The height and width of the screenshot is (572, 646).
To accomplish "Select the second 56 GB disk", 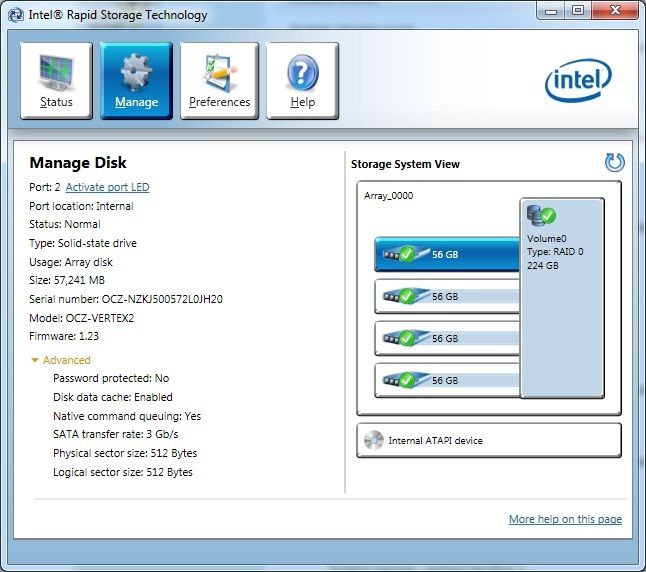I will click(447, 296).
